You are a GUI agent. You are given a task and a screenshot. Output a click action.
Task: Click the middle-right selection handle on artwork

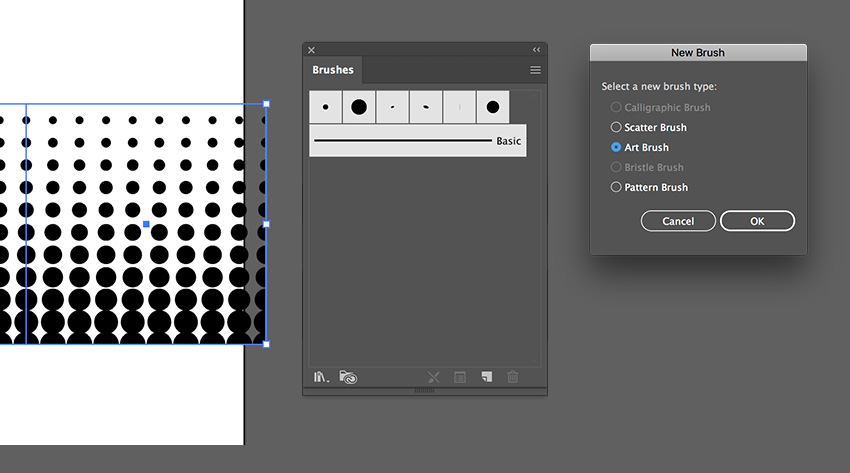266,224
